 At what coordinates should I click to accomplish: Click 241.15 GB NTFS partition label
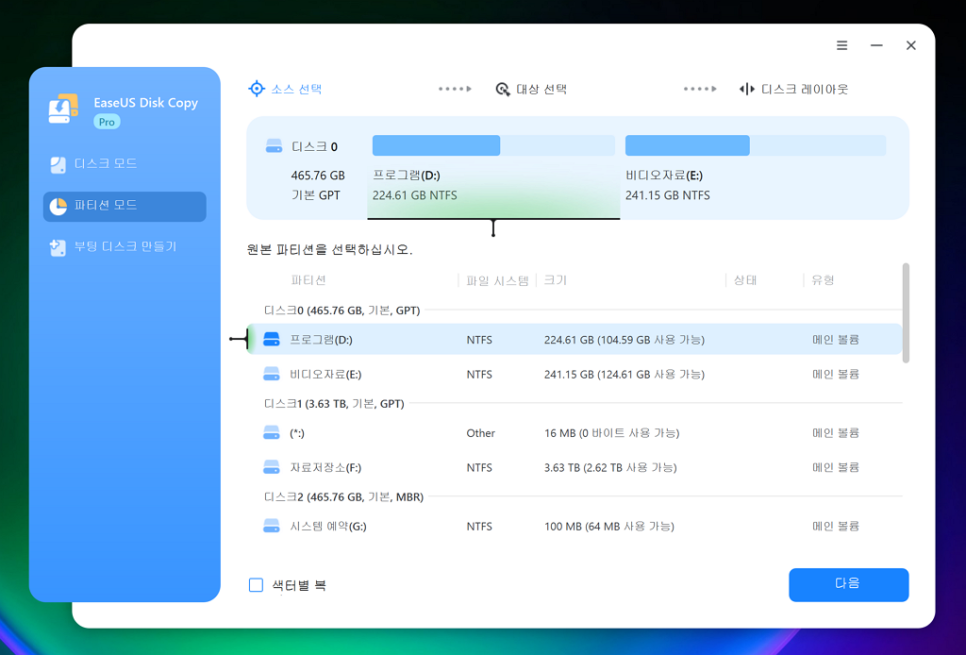click(667, 195)
